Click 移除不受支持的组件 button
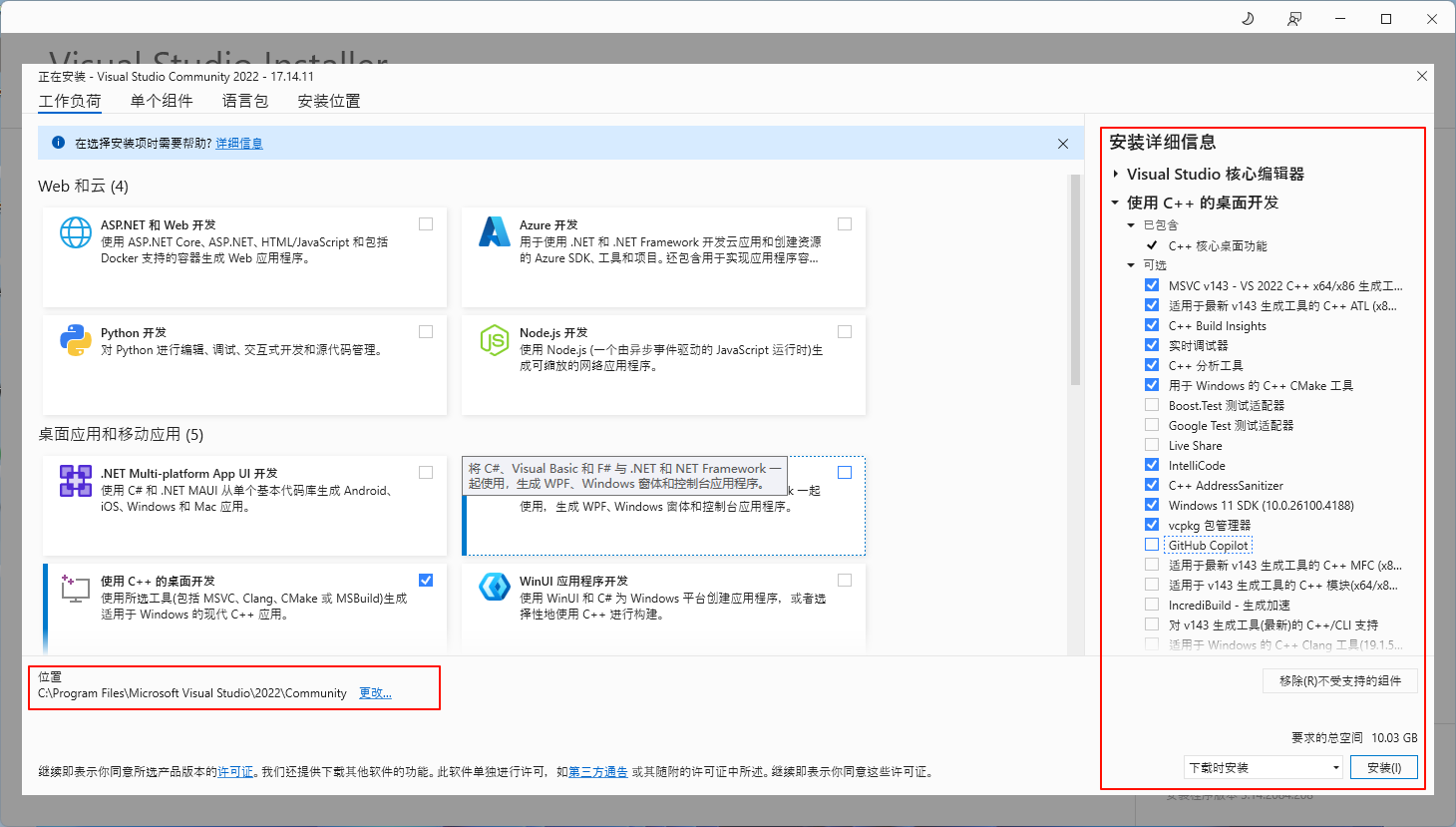The height and width of the screenshot is (827, 1456). click(1340, 680)
